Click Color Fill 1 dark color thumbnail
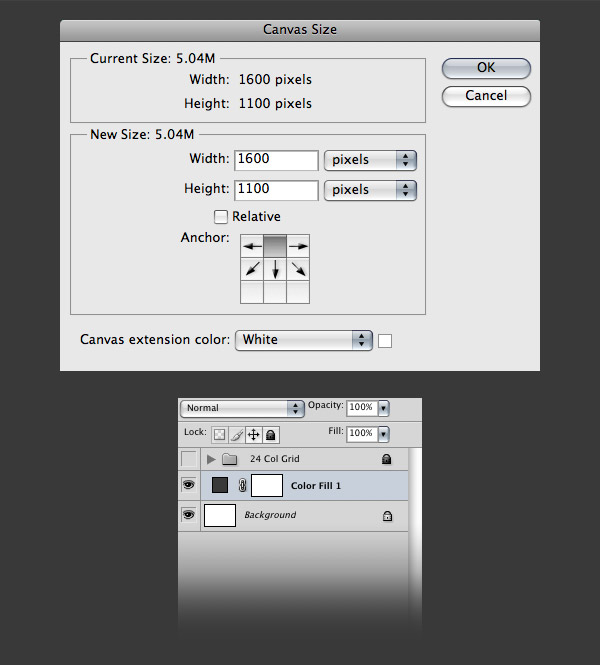Image resolution: width=600 pixels, height=665 pixels. [220, 485]
